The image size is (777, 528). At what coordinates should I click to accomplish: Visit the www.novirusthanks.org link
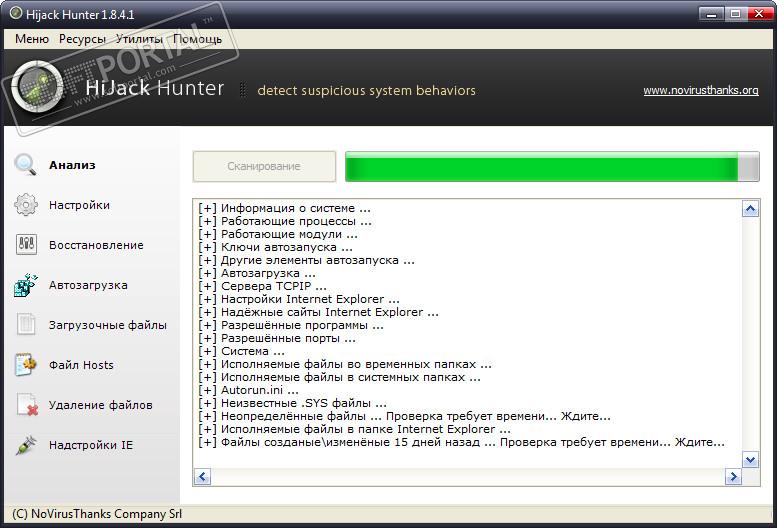(701, 90)
